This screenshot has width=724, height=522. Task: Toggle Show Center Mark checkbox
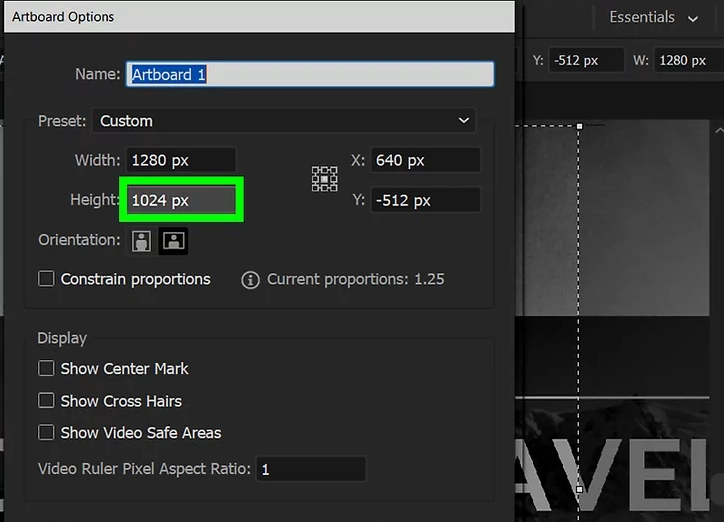(46, 368)
